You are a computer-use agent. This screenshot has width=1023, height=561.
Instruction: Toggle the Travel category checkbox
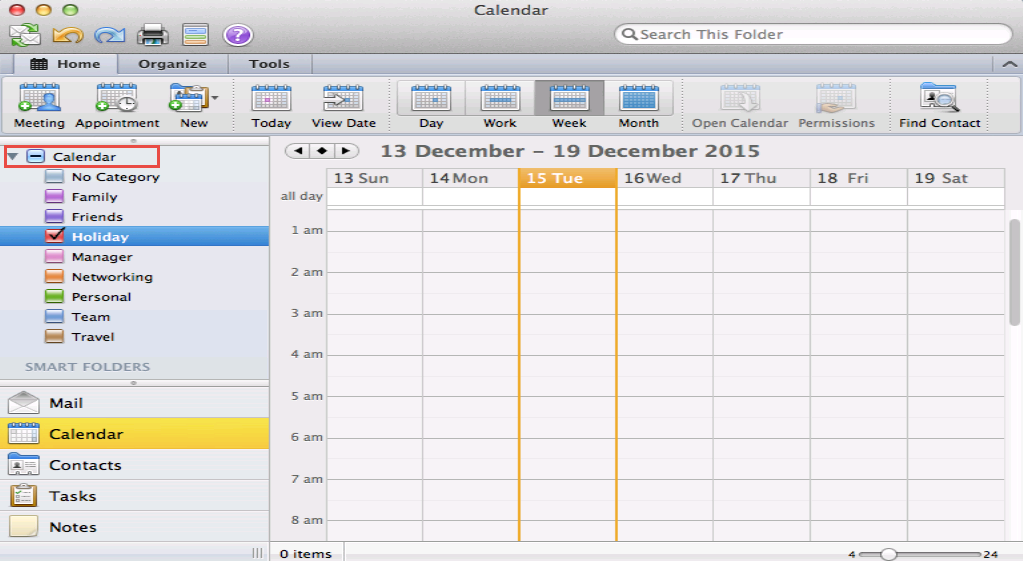54,337
